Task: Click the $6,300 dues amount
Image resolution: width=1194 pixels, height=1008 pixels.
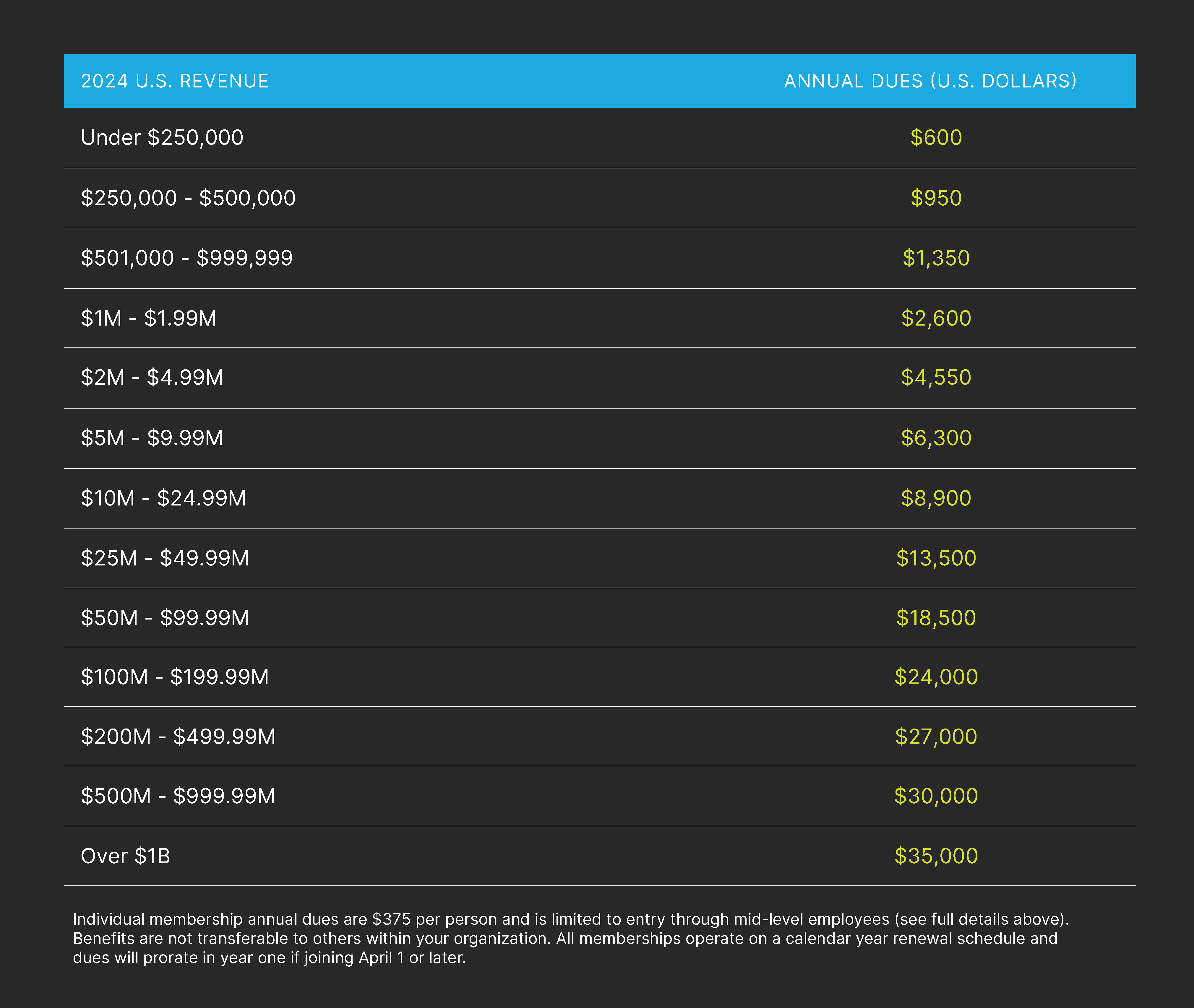Action: pyautogui.click(x=936, y=438)
